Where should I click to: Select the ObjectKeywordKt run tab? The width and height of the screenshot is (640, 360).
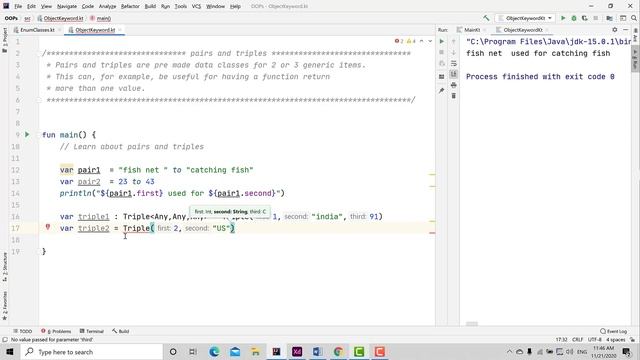tap(523, 30)
